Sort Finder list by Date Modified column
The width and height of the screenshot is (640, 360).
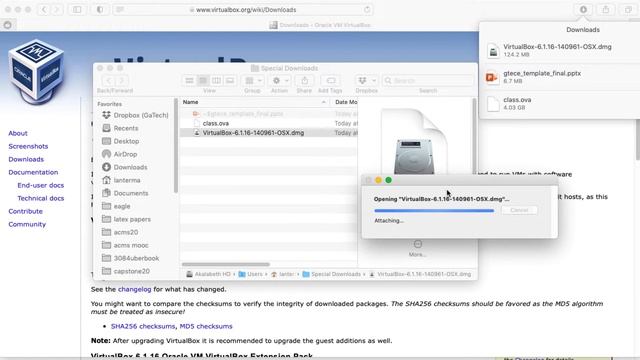pos(345,102)
